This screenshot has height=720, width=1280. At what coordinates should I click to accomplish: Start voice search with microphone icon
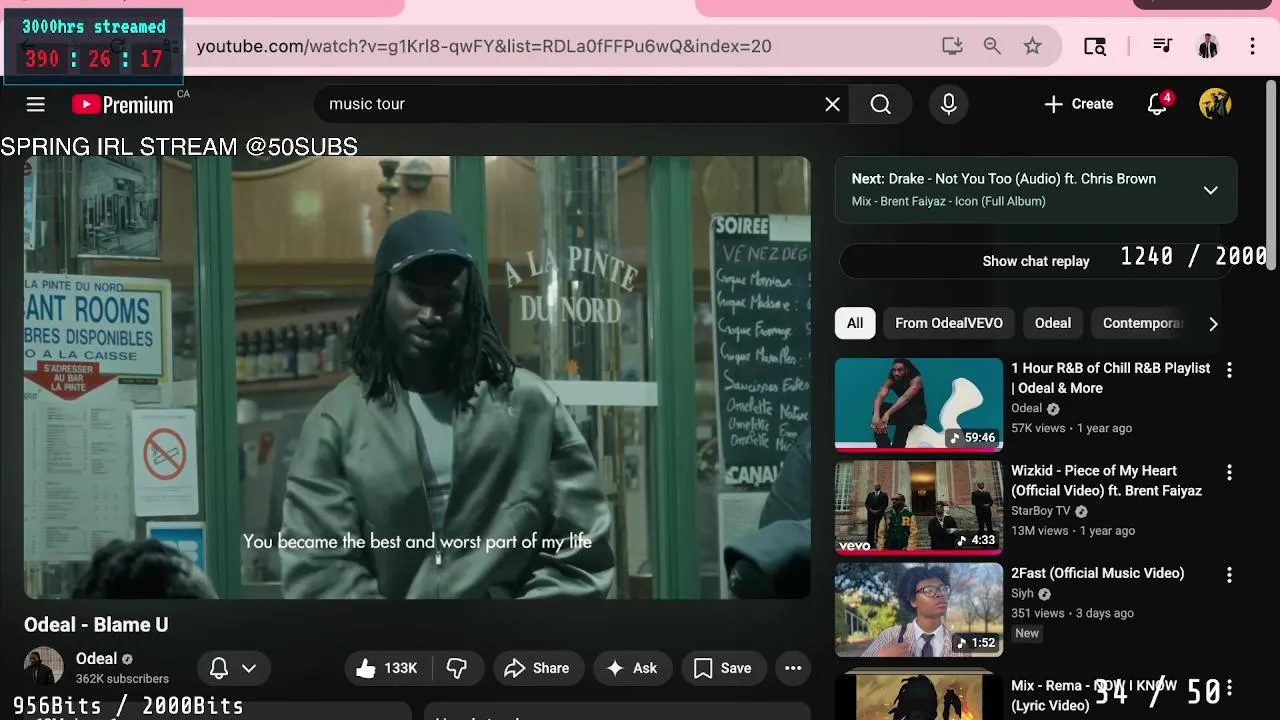tap(949, 104)
